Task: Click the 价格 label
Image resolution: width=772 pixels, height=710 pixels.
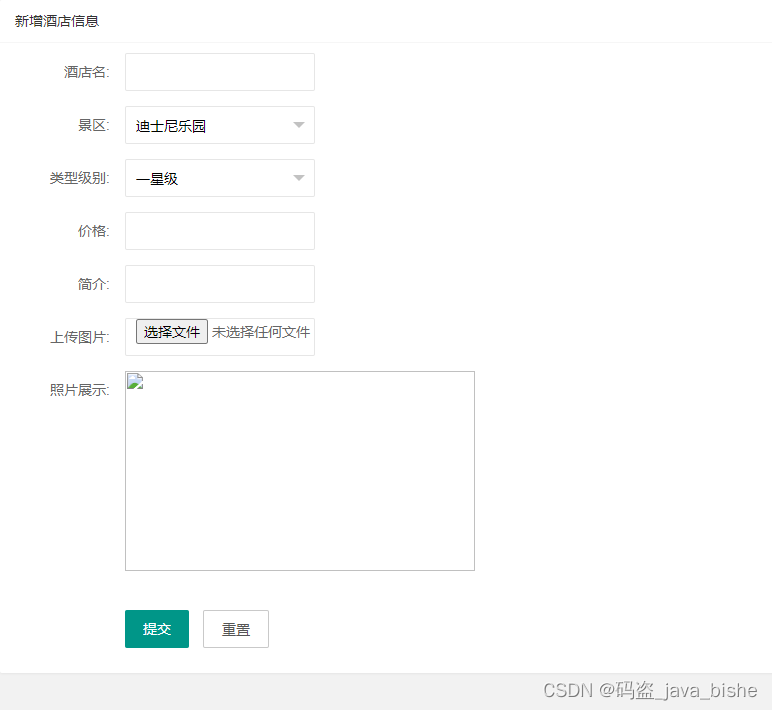Action: (x=94, y=231)
